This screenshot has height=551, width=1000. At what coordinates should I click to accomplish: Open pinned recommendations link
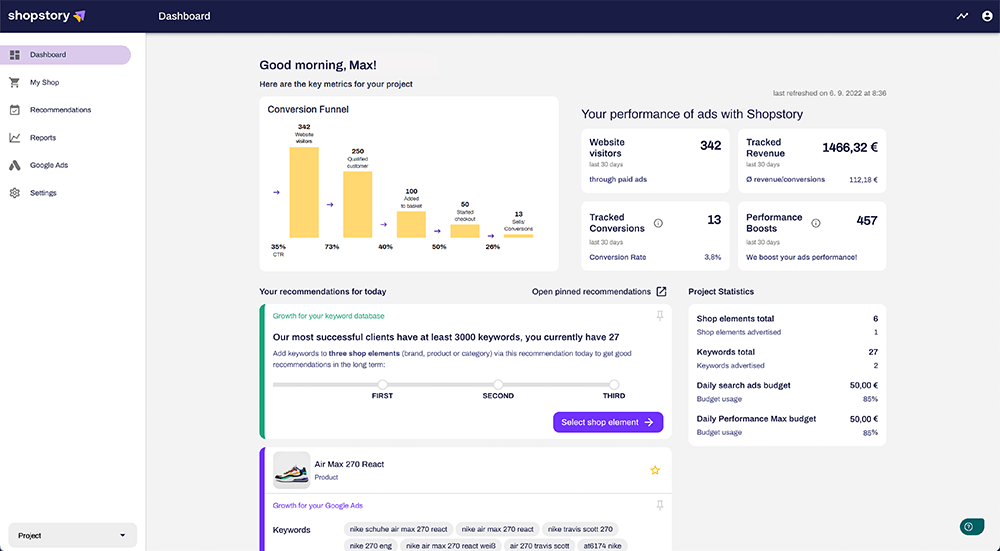[591, 291]
